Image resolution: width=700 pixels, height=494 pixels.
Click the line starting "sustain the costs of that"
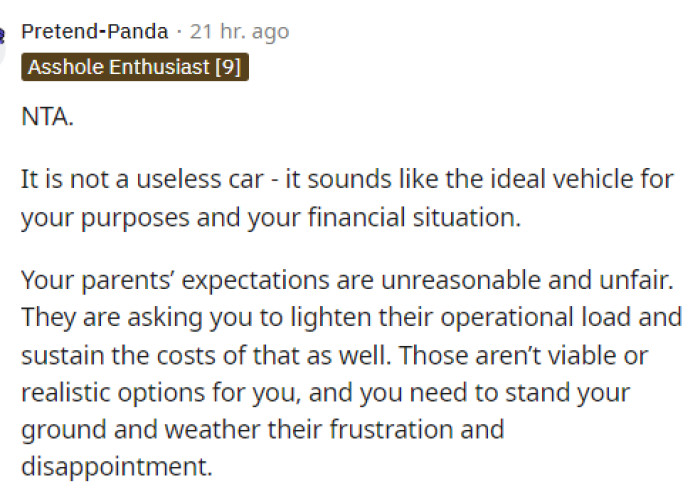click(334, 356)
